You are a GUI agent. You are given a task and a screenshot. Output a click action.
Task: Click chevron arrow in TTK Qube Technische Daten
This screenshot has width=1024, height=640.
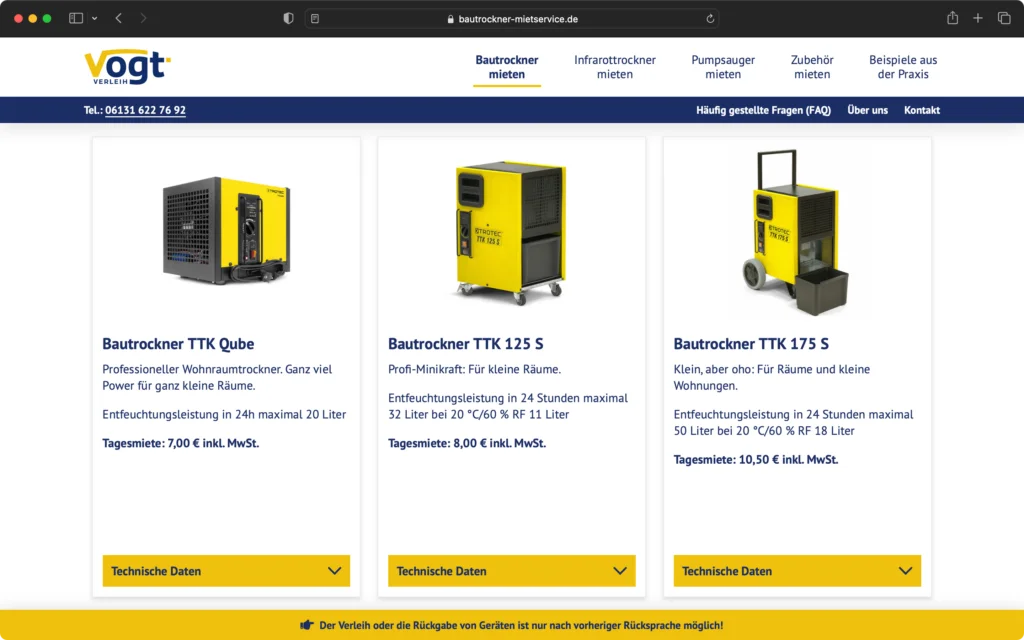(334, 571)
